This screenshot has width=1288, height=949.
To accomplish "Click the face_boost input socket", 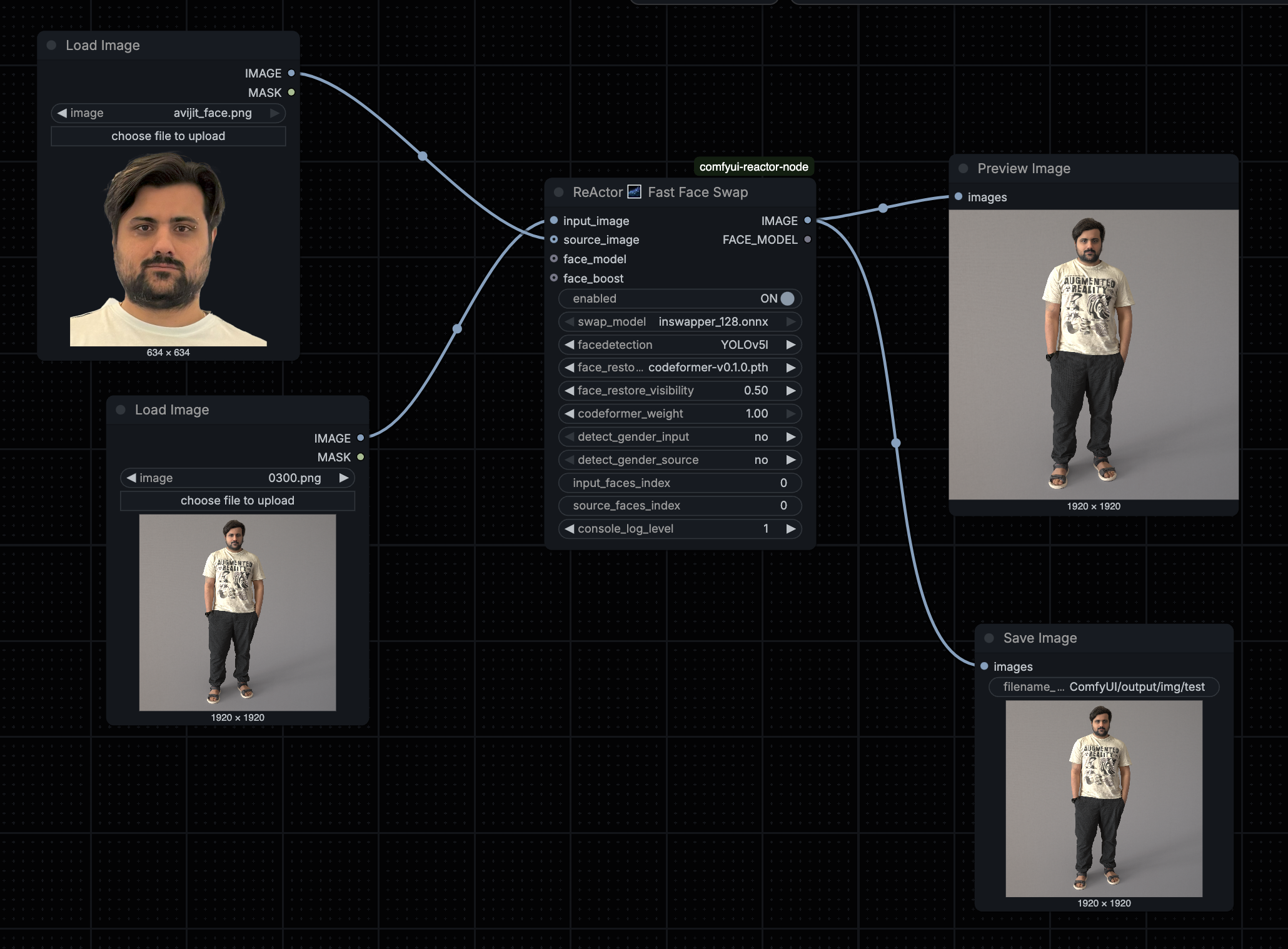I will coord(554,278).
